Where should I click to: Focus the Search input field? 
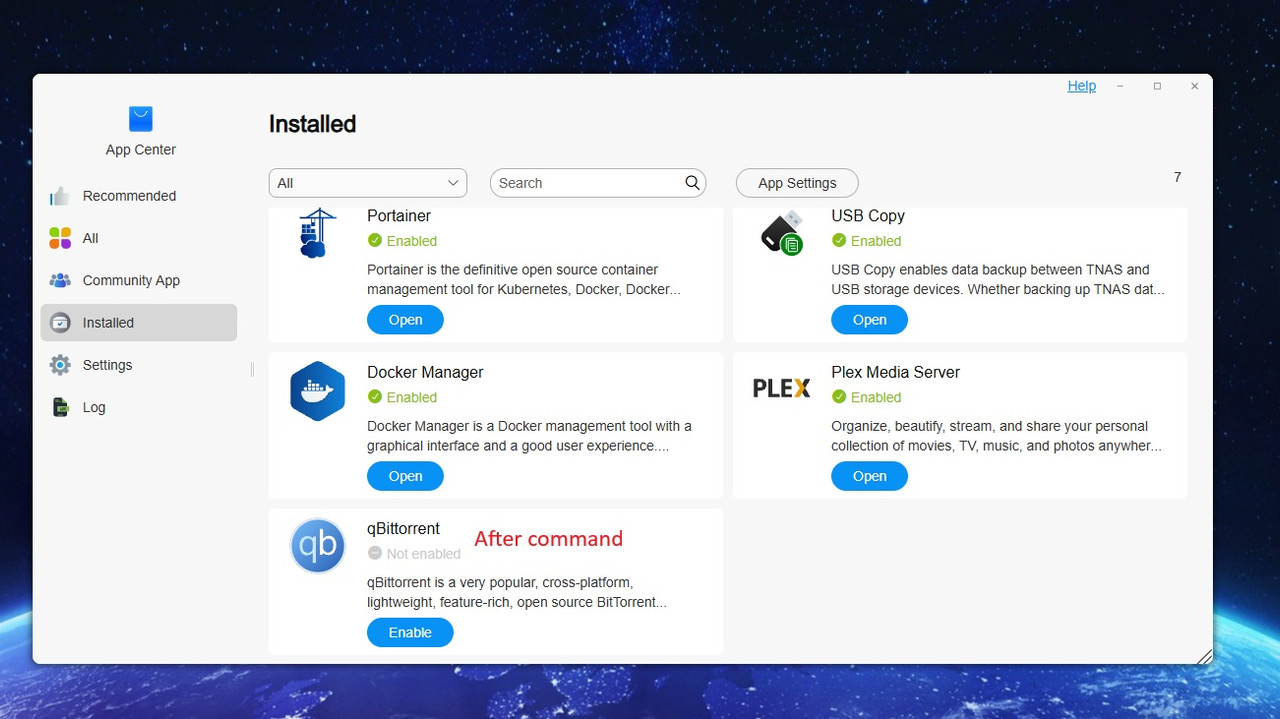[598, 183]
